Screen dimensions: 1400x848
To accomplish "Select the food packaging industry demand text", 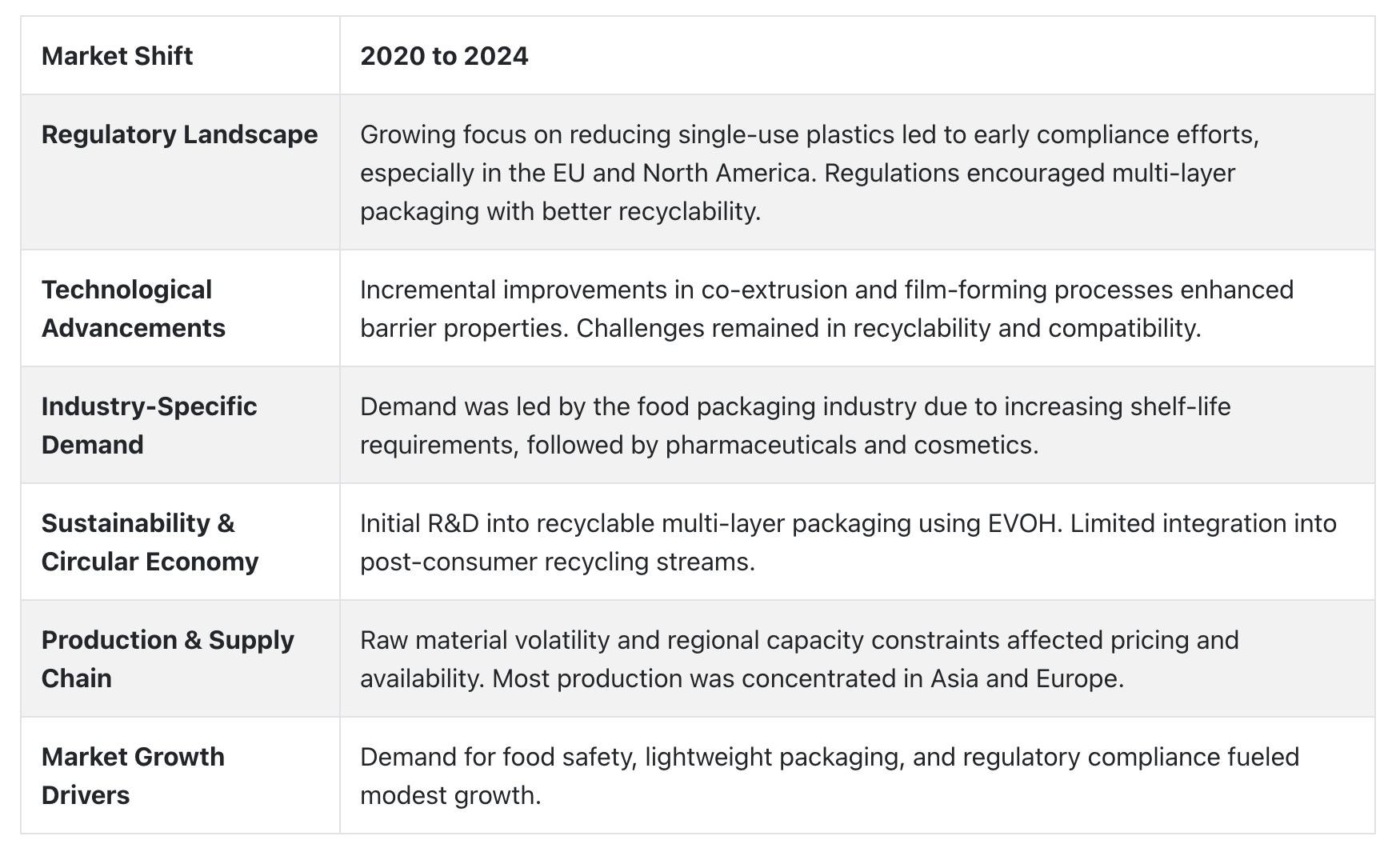I will tap(795, 426).
